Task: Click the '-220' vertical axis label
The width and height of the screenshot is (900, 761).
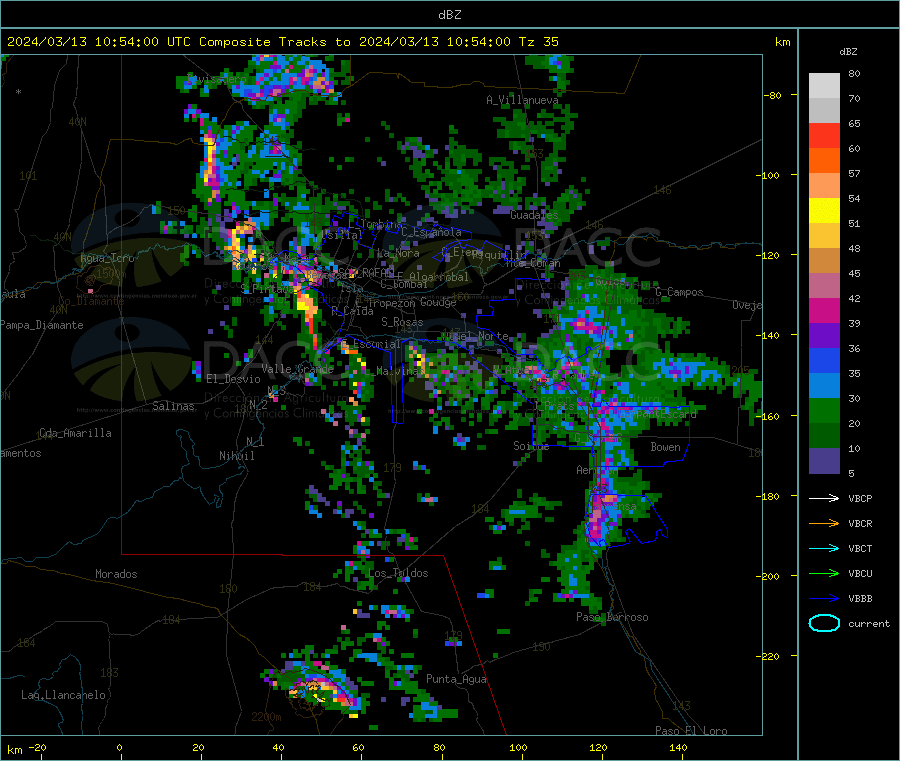Action: click(768, 656)
